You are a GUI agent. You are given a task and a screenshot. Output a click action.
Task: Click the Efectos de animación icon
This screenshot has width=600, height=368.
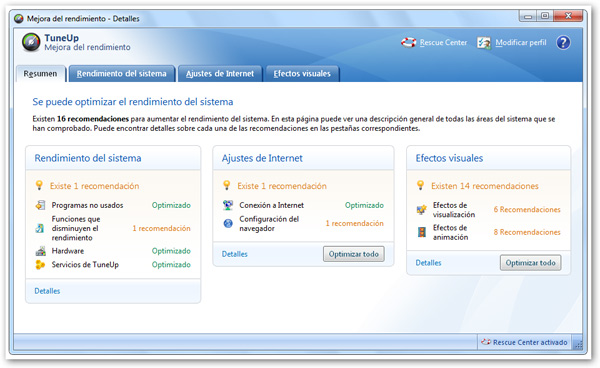[422, 232]
